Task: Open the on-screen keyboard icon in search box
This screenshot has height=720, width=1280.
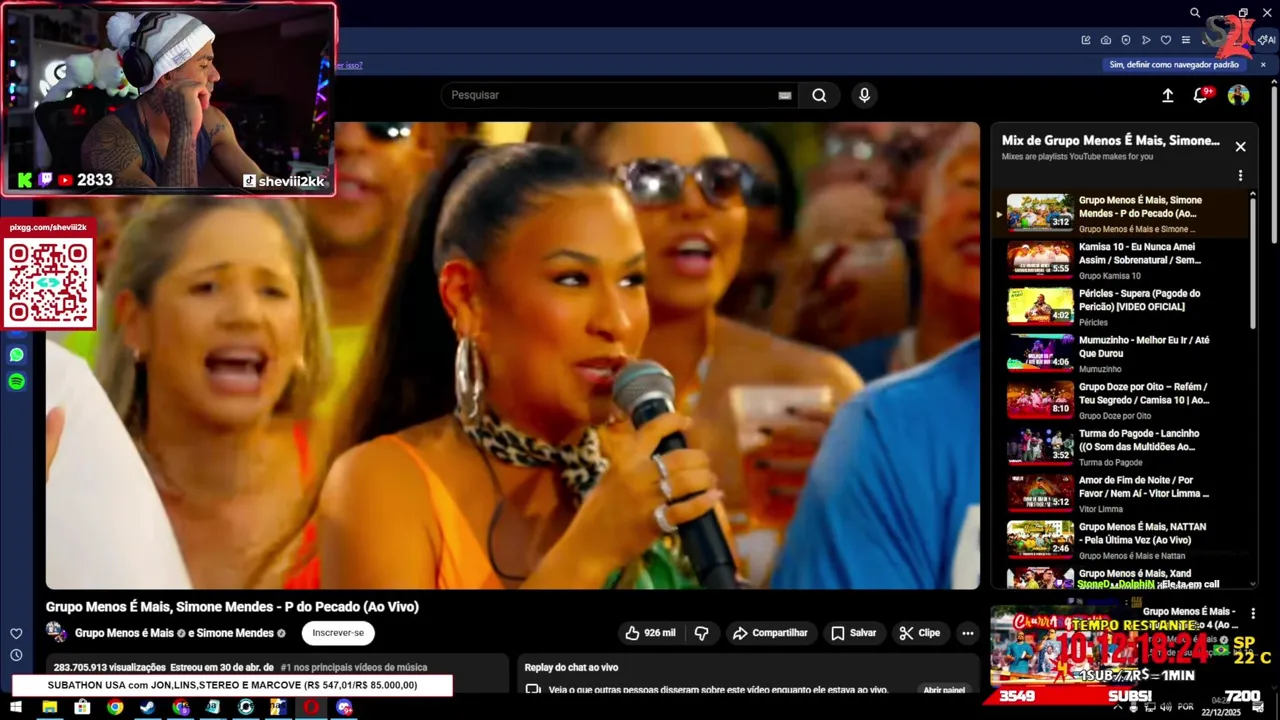Action: (785, 95)
